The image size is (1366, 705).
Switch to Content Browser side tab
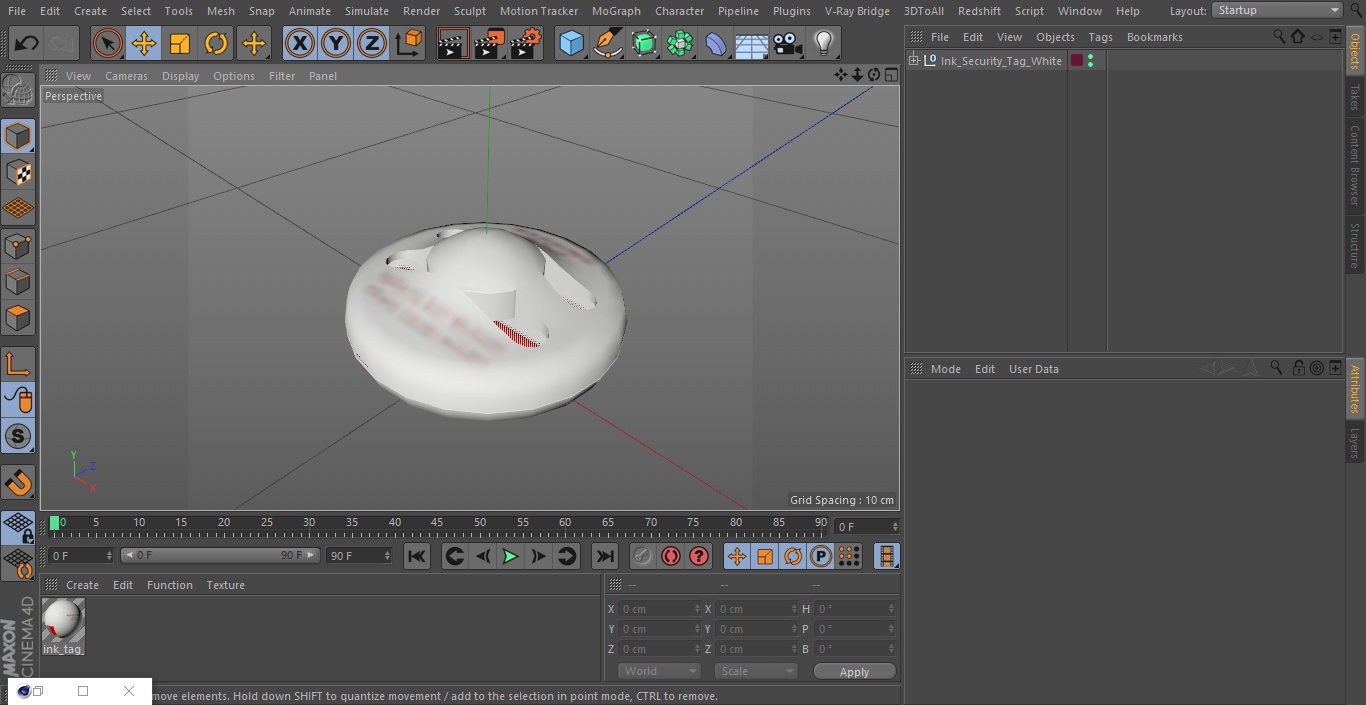(x=1355, y=165)
